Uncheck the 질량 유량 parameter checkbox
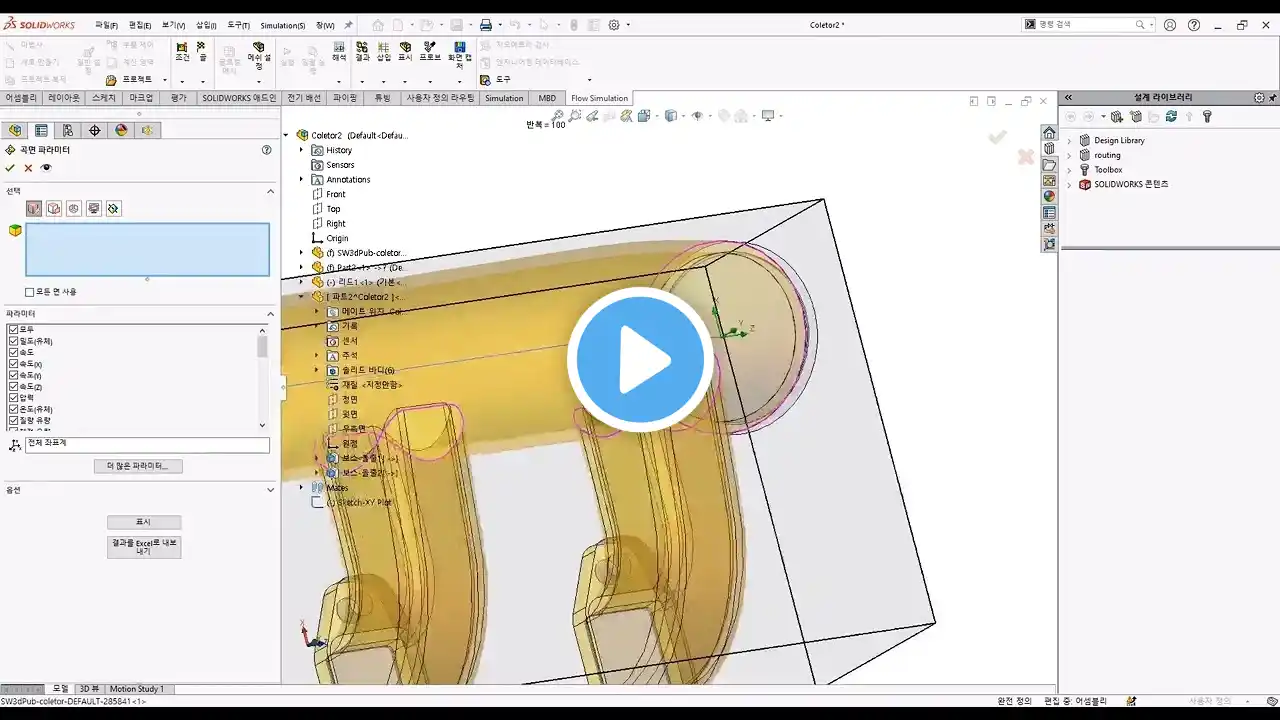The width and height of the screenshot is (1280, 720). pos(13,421)
